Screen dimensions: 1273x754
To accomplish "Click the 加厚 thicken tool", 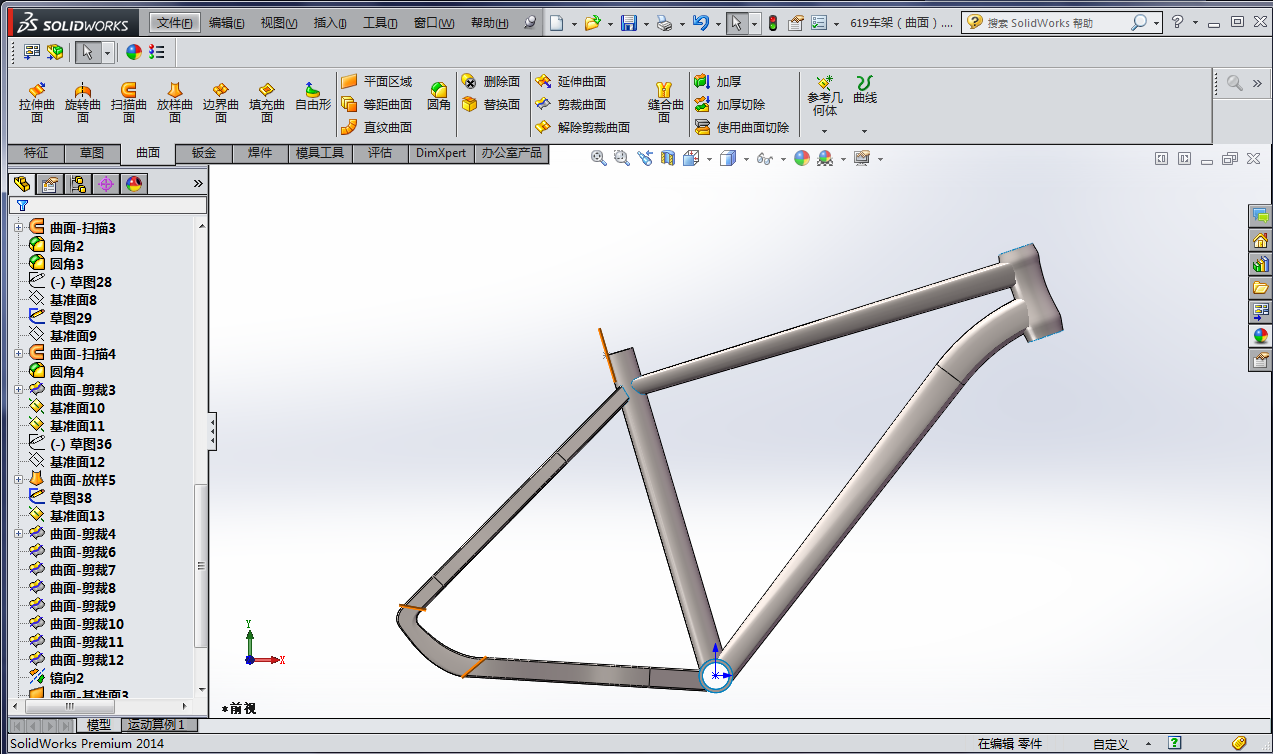I will click(x=718, y=81).
